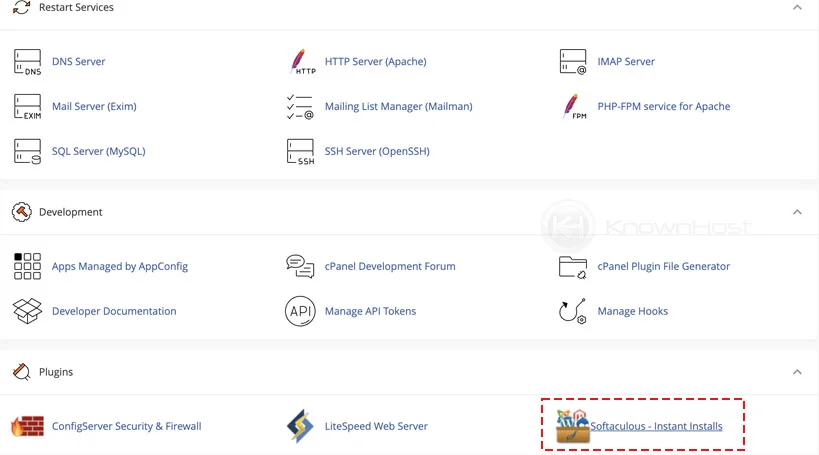Image resolution: width=819 pixels, height=455 pixels.
Task: Open the LiteSpeed Web Server link
Action: click(x=376, y=427)
